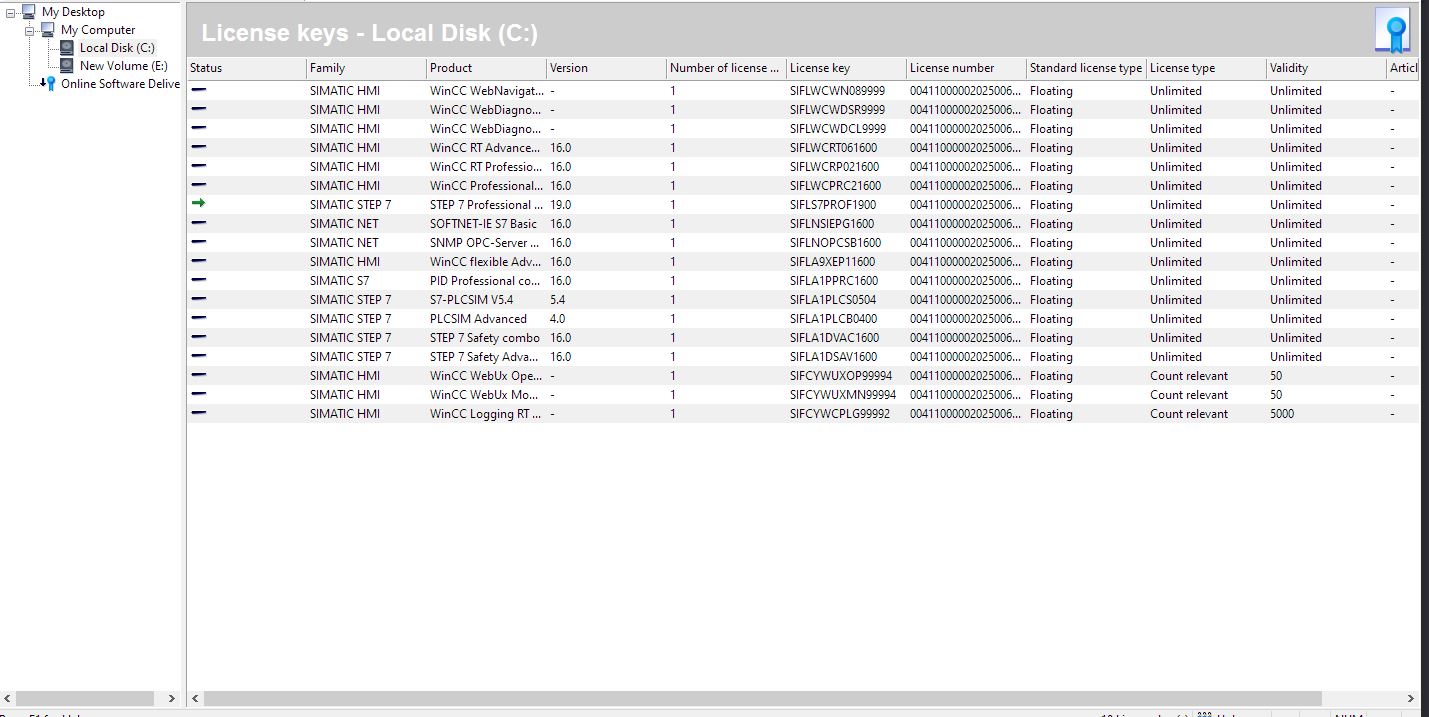The height and width of the screenshot is (717, 1429).
Task: Click the My Computer icon in tree
Action: coord(48,30)
